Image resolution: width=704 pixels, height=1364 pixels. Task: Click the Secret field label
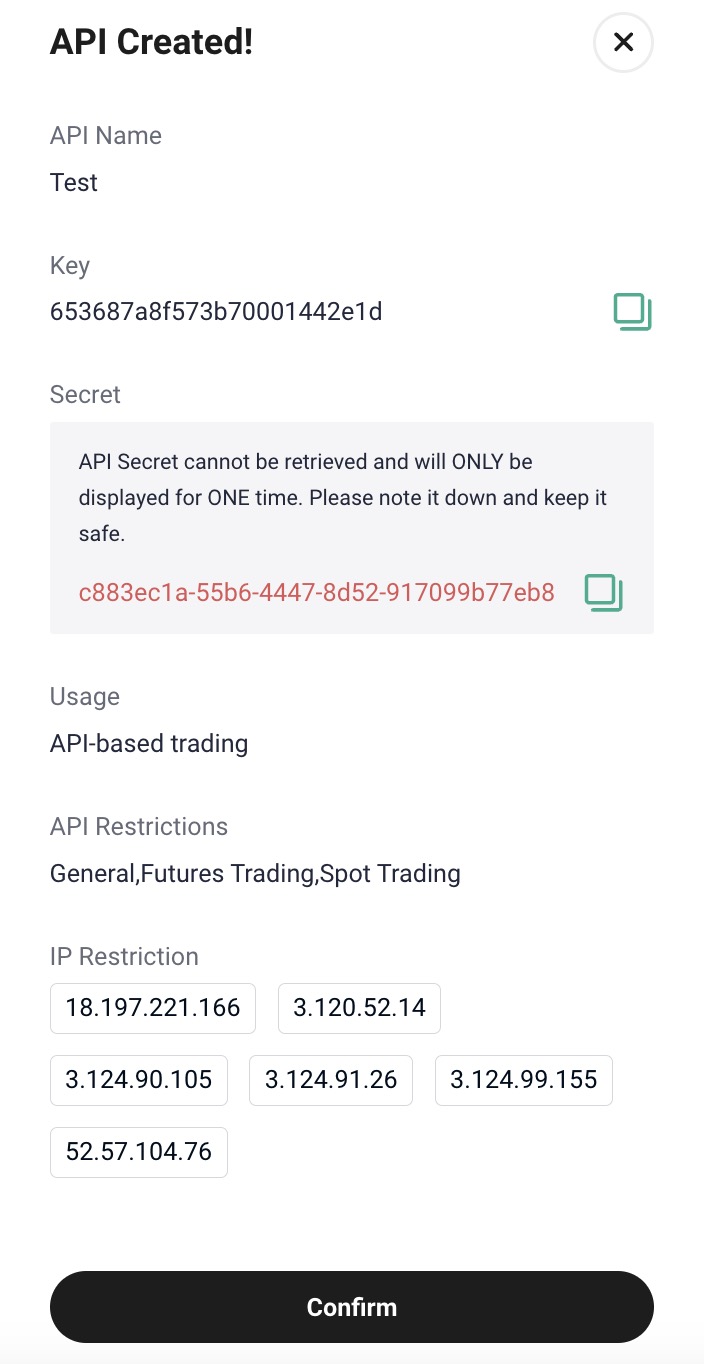[85, 395]
